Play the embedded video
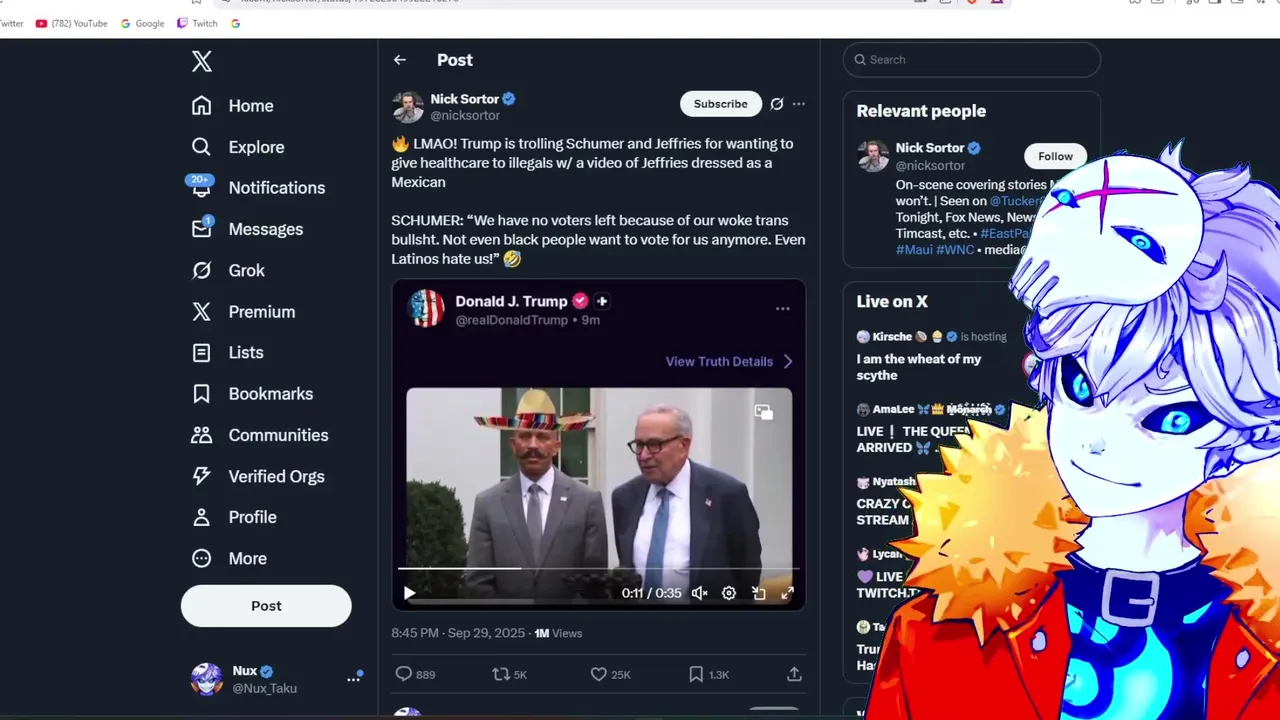 click(409, 593)
